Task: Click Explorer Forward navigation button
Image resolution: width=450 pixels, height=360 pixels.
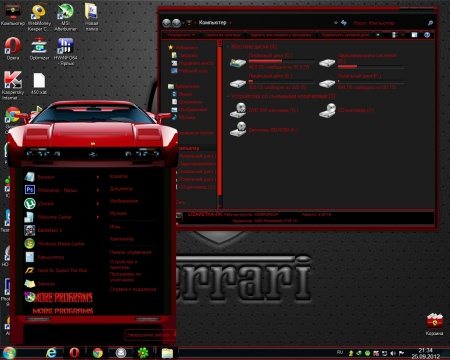Action: pyautogui.click(x=177, y=23)
